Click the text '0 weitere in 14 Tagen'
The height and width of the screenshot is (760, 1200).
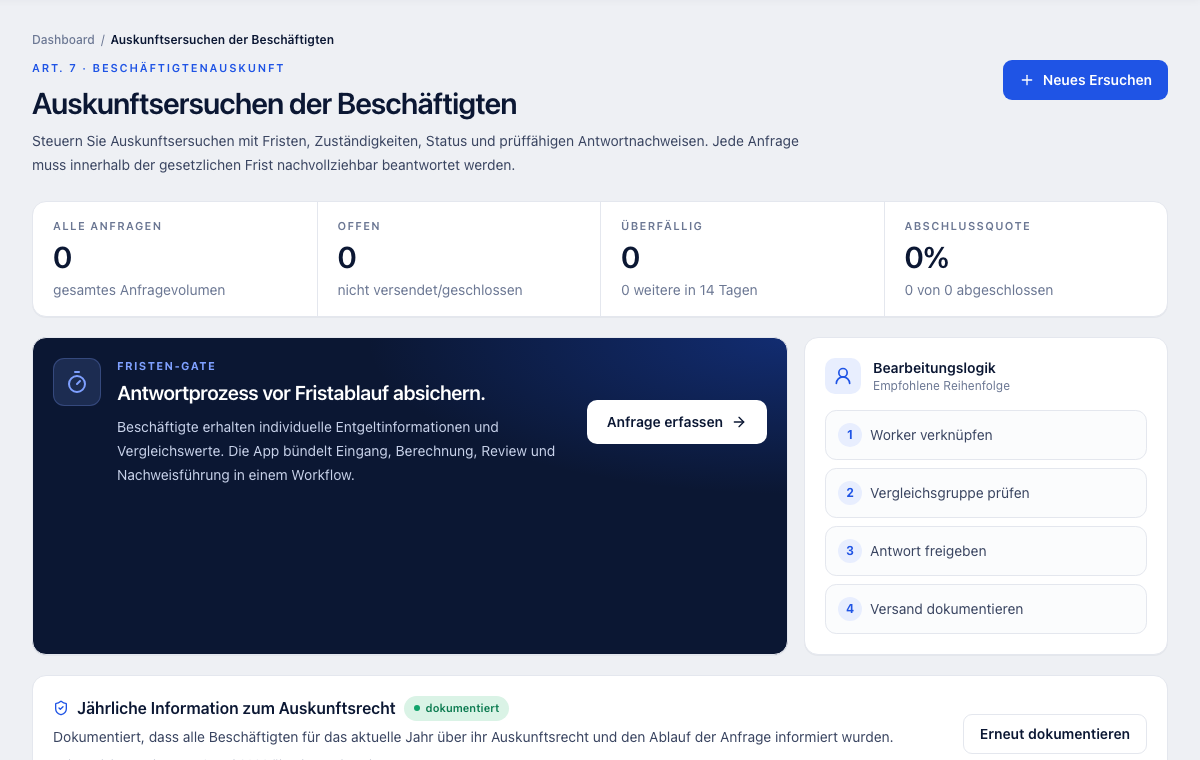(689, 290)
